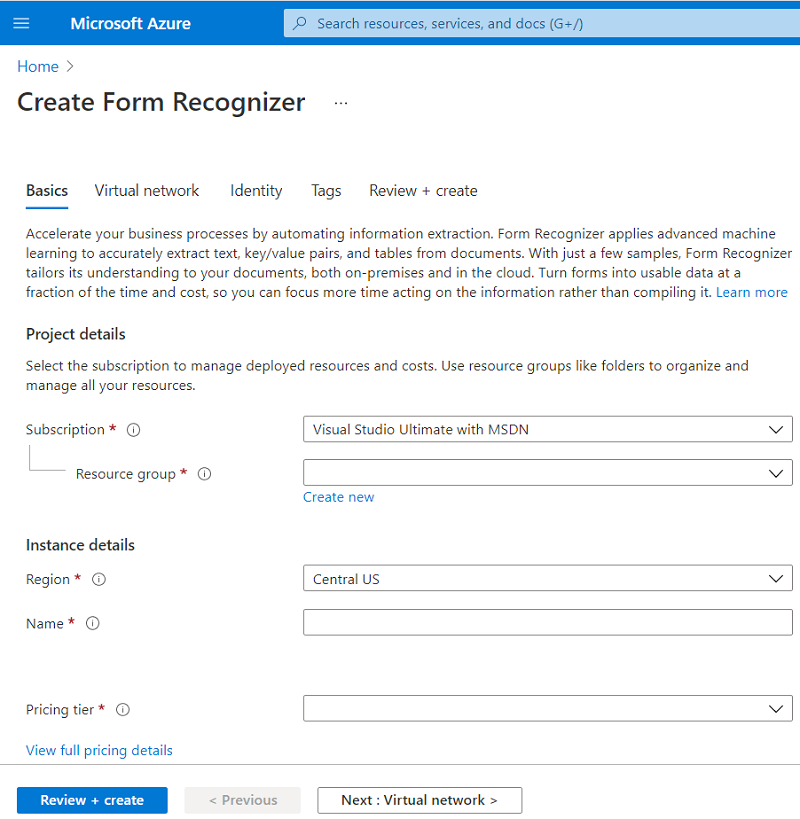Expand the Resource group dropdown
This screenshot has height=819, width=800.
(x=547, y=472)
